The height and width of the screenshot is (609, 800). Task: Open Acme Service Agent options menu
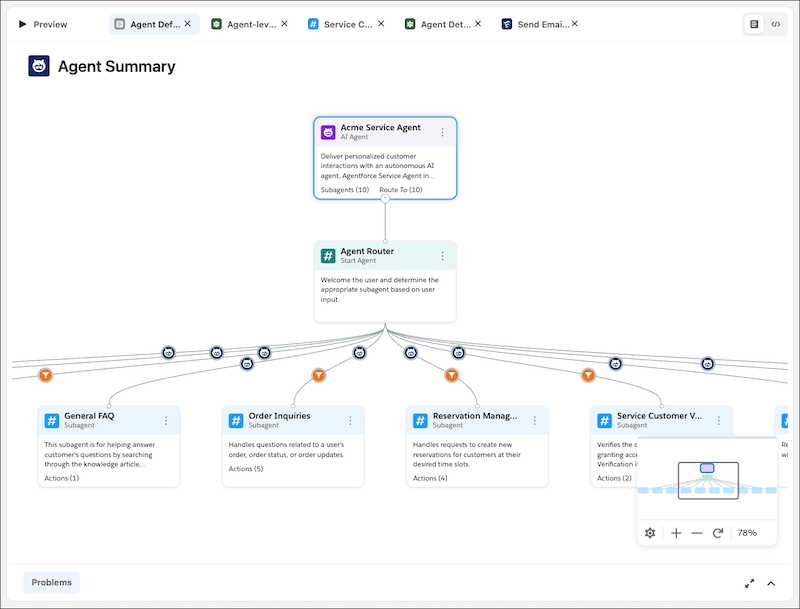coord(442,132)
